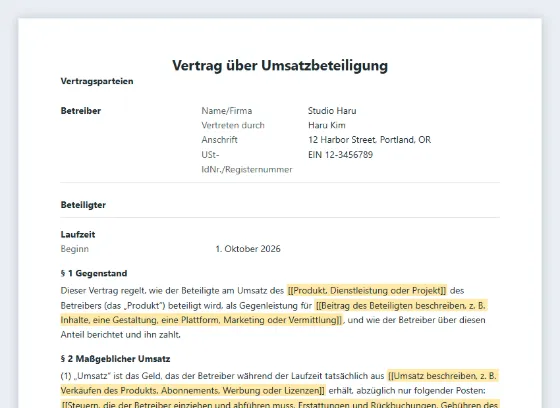Fill the "[[Steuern, die der Betreiber einziehen" placeholder
Image resolution: width=560 pixels, height=408 pixels.
click(x=280, y=404)
